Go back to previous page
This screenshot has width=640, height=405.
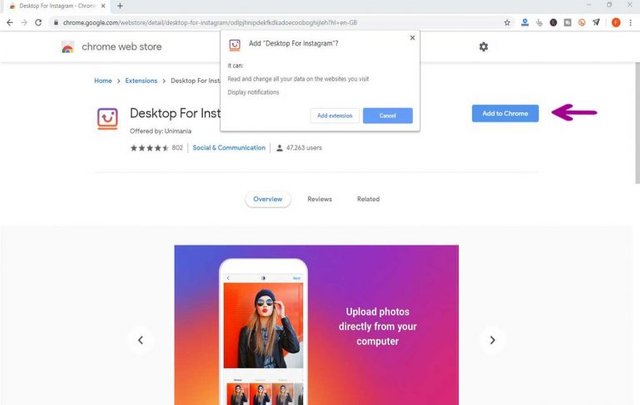coord(10,22)
